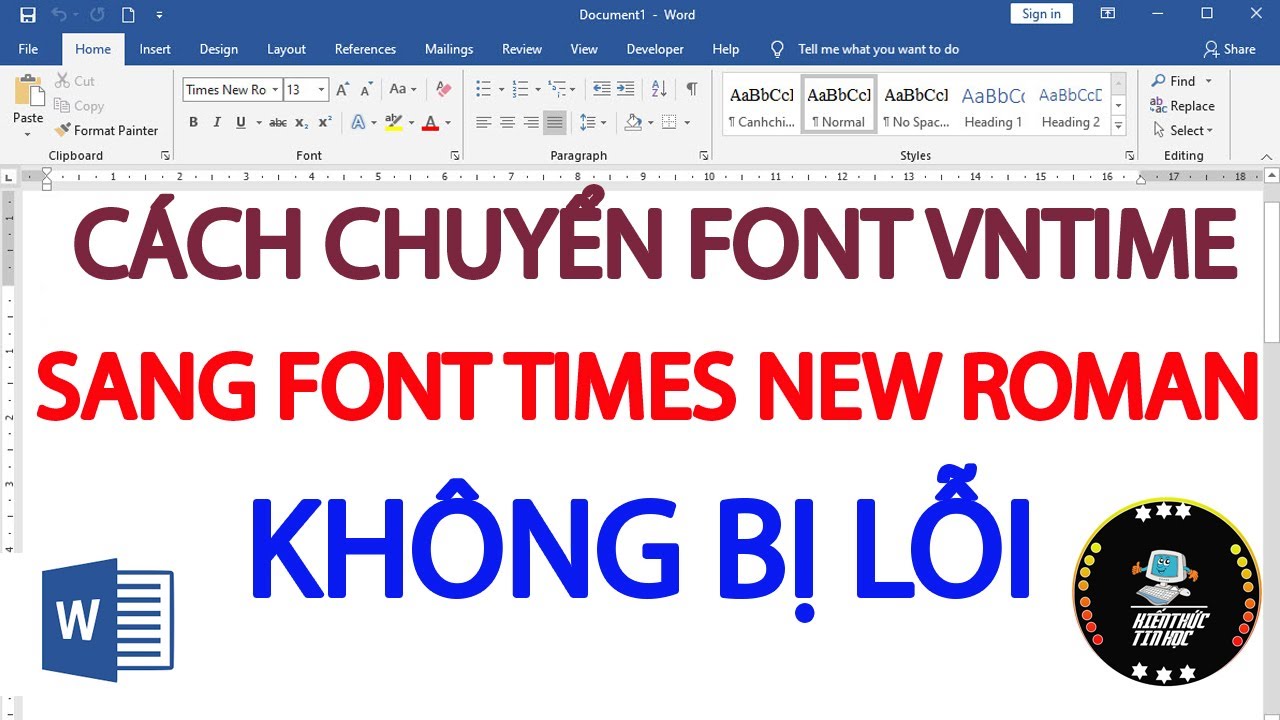This screenshot has height=720, width=1280.
Task: Open the File tab
Action: coord(28,49)
